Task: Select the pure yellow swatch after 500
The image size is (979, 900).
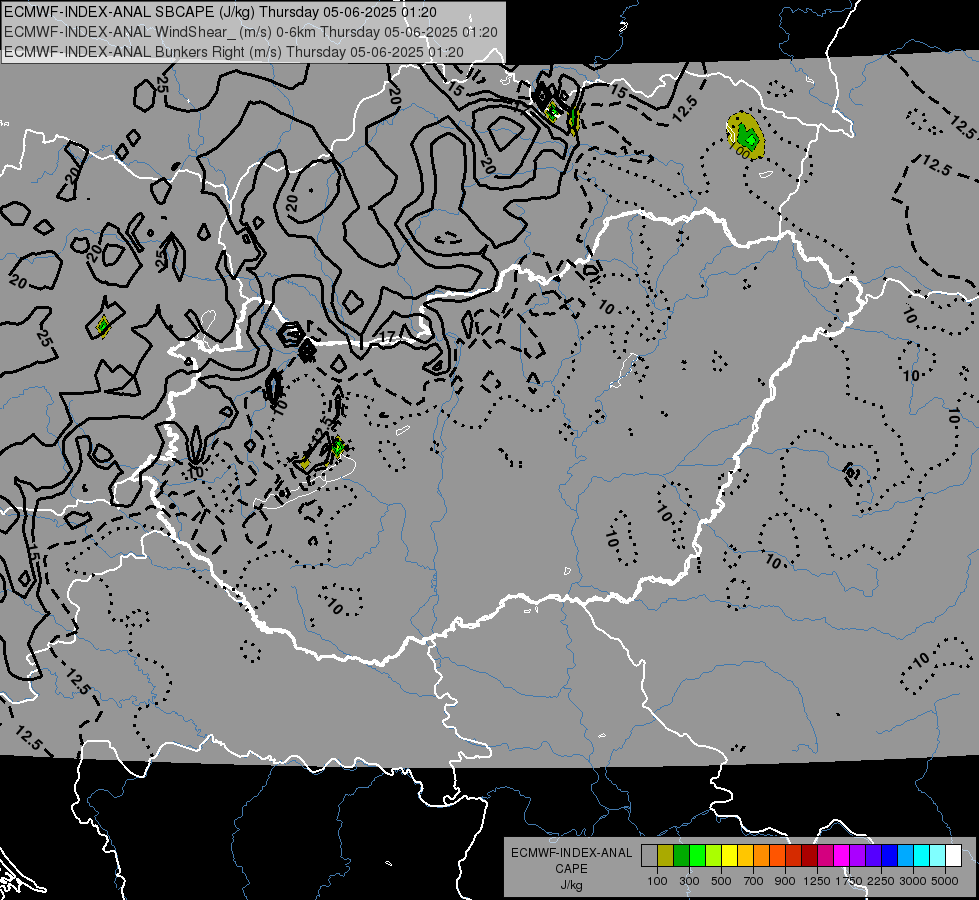Action: click(x=729, y=855)
